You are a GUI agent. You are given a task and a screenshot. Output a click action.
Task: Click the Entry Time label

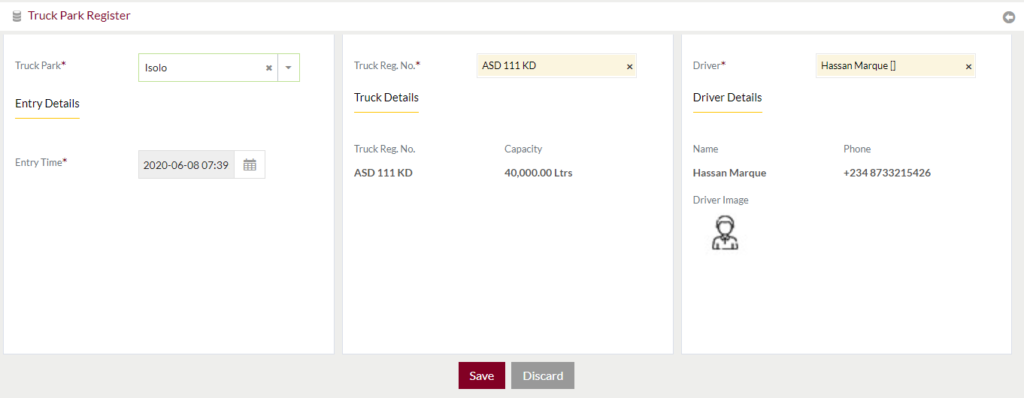click(41, 162)
